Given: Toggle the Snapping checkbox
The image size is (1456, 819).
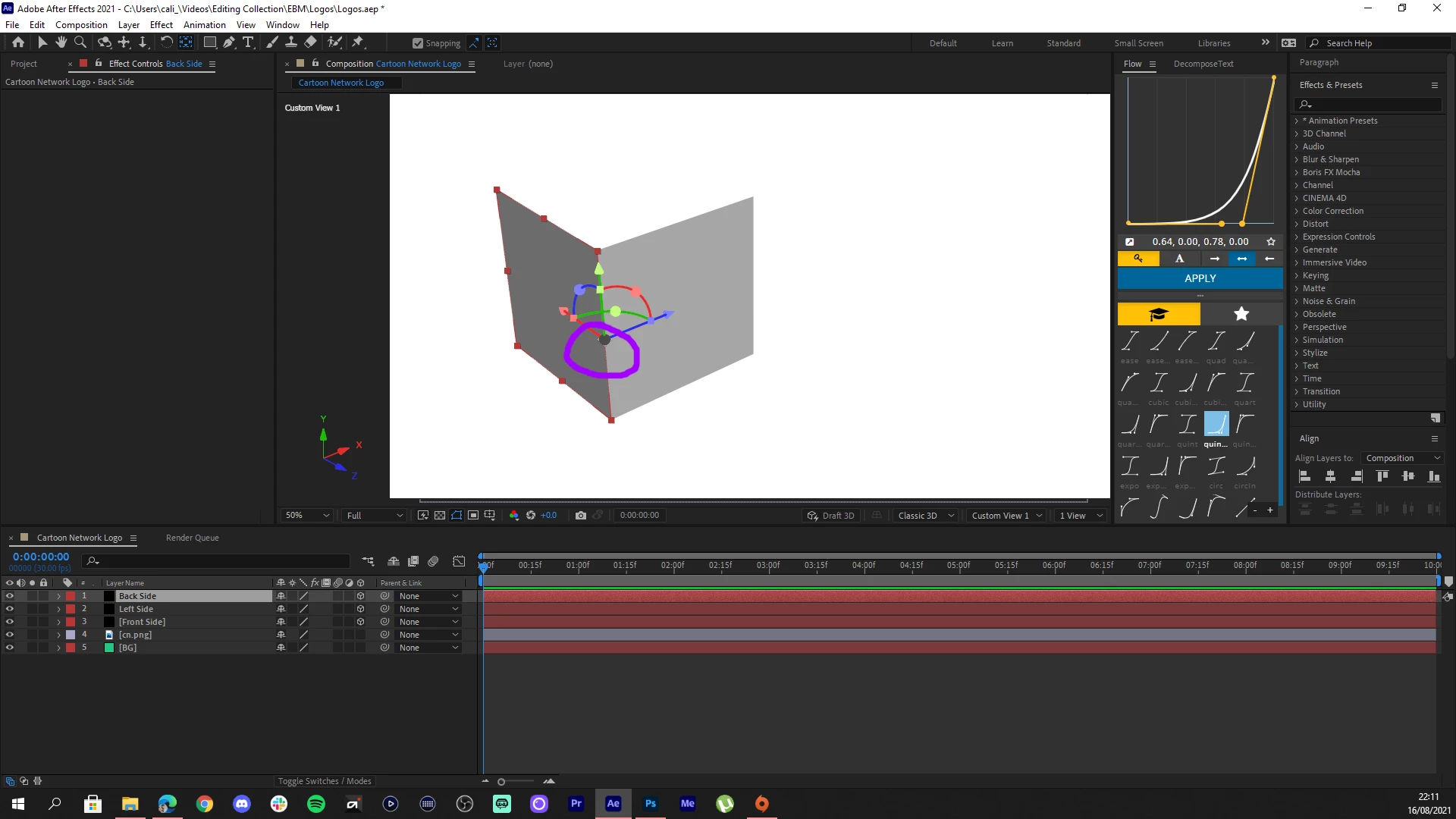Looking at the screenshot, I should 417,43.
